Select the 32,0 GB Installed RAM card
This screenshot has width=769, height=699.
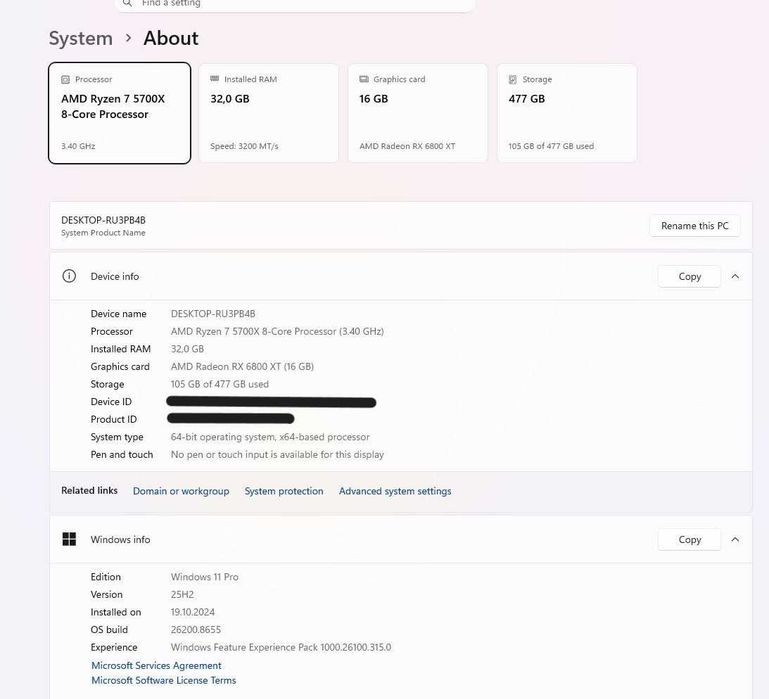pyautogui.click(x=269, y=113)
